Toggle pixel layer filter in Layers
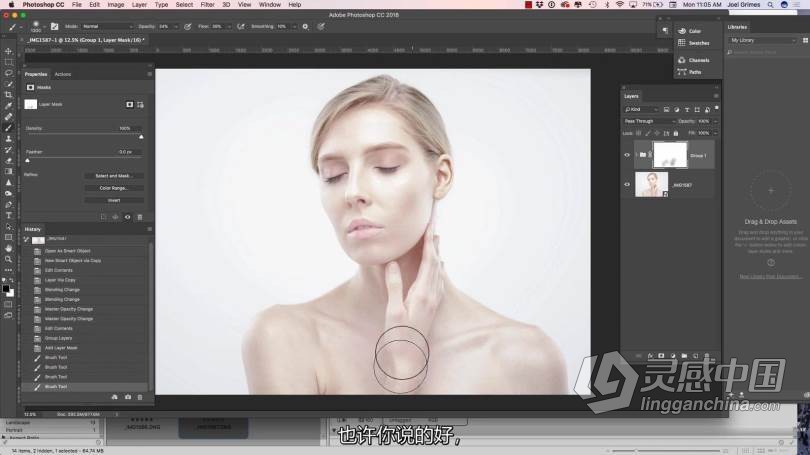 tap(666, 109)
